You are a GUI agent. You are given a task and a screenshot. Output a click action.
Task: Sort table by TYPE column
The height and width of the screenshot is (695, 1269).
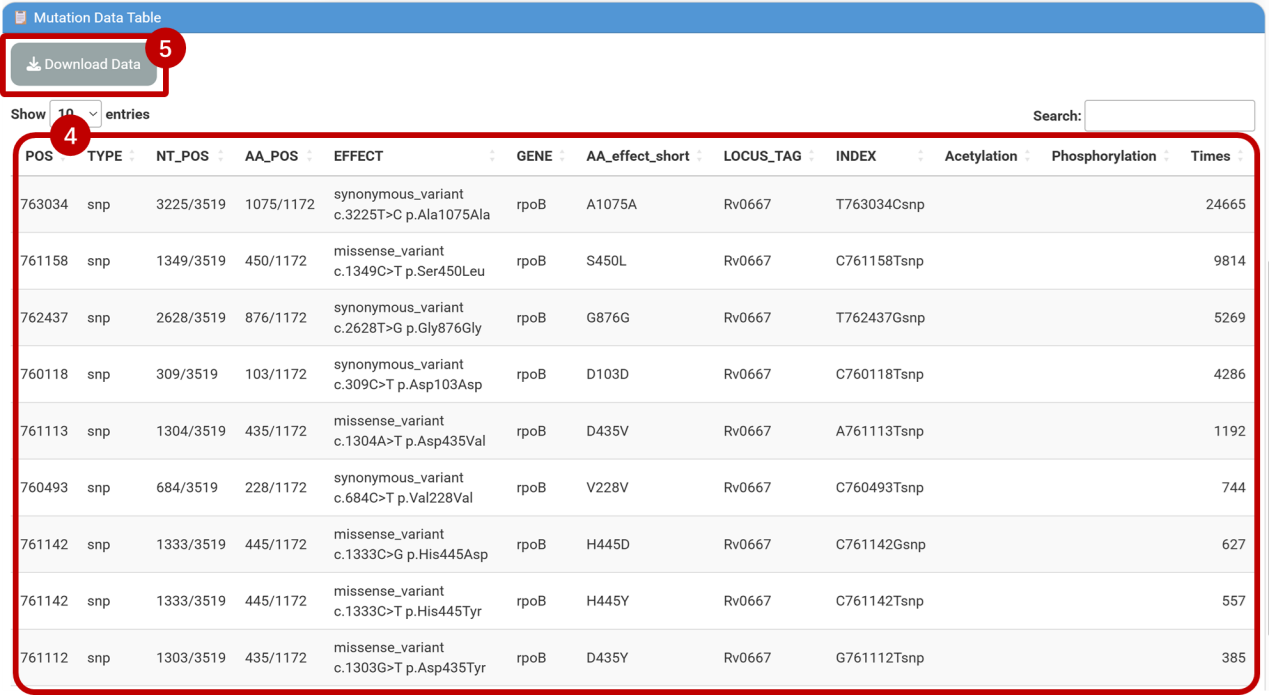point(105,156)
